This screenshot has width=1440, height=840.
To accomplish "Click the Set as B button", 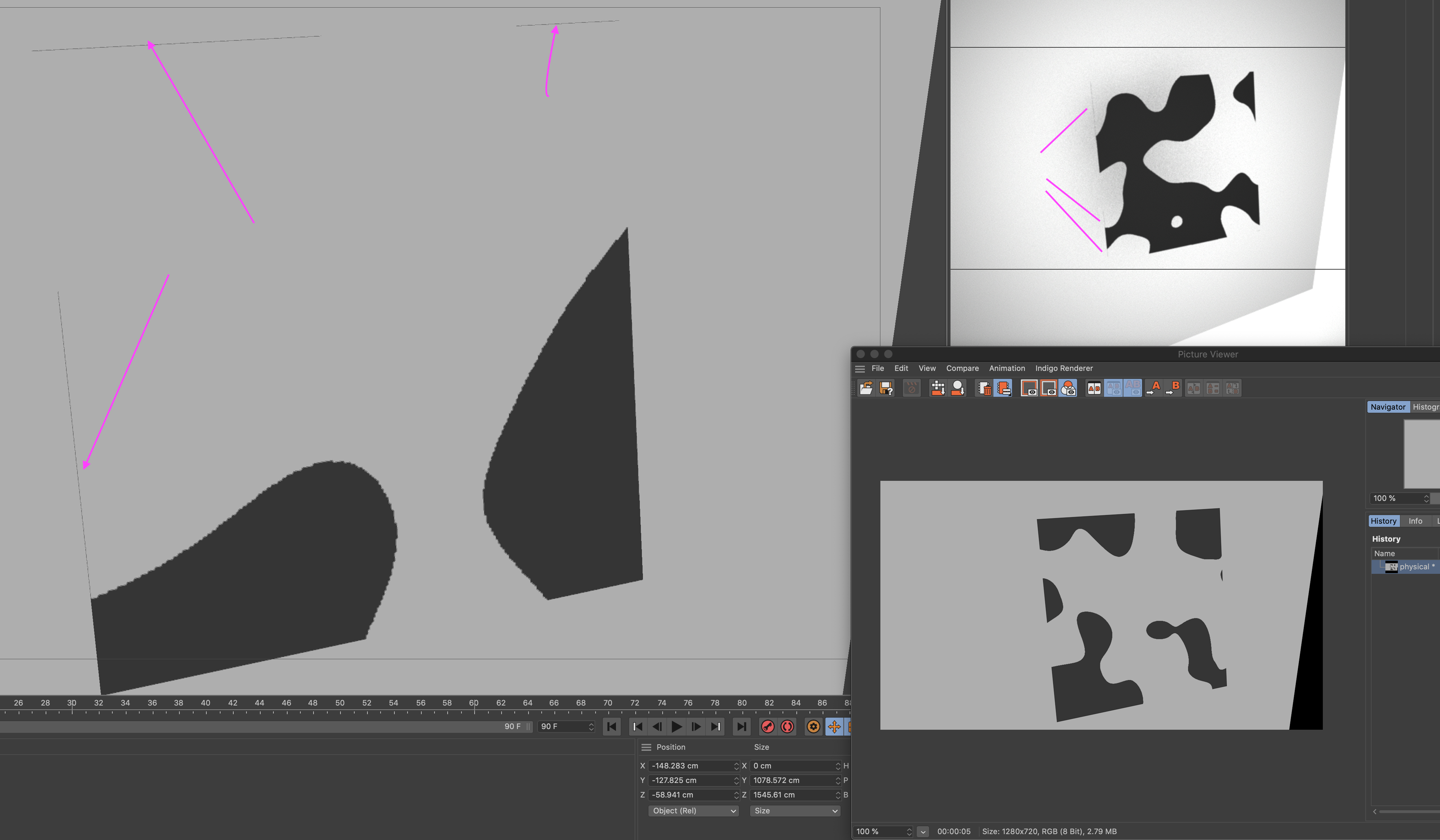I will [x=1172, y=389].
